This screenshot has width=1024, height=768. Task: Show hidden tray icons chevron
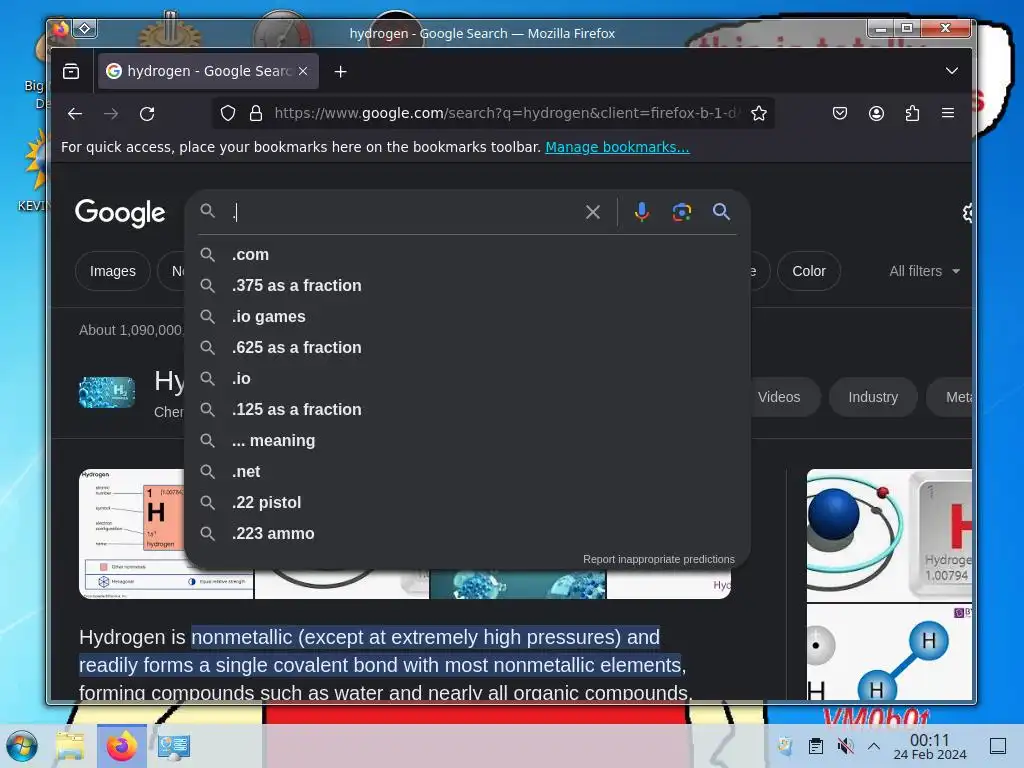pos(874,746)
